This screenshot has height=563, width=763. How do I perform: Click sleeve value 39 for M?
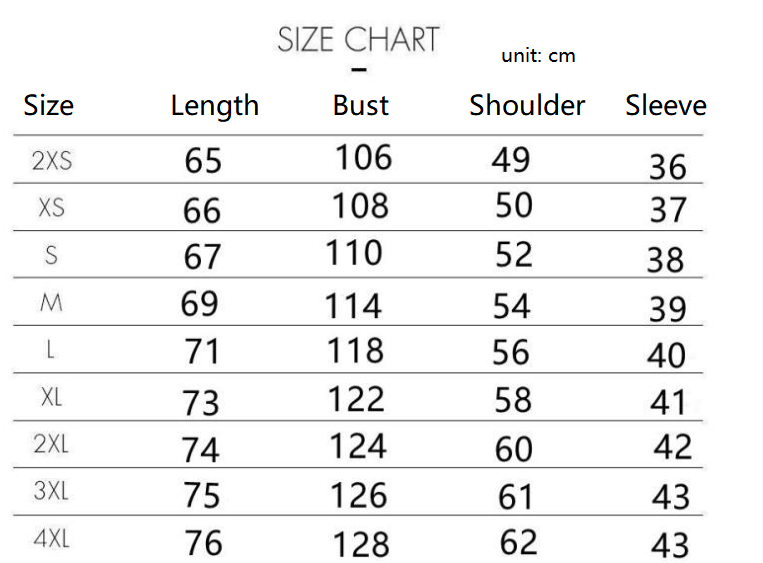click(668, 309)
